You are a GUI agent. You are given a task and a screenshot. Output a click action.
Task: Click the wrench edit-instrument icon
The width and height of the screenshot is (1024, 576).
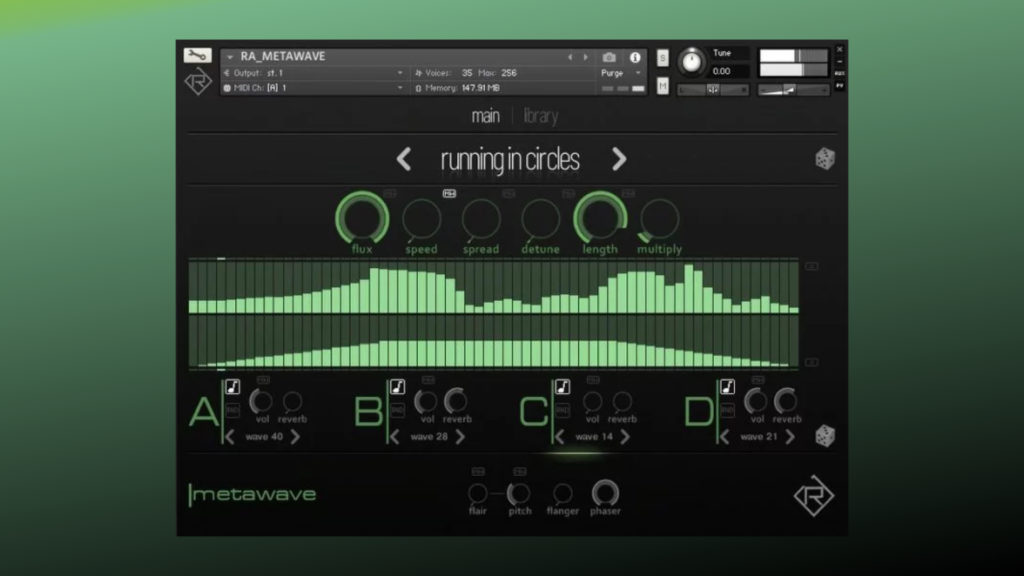click(x=197, y=56)
